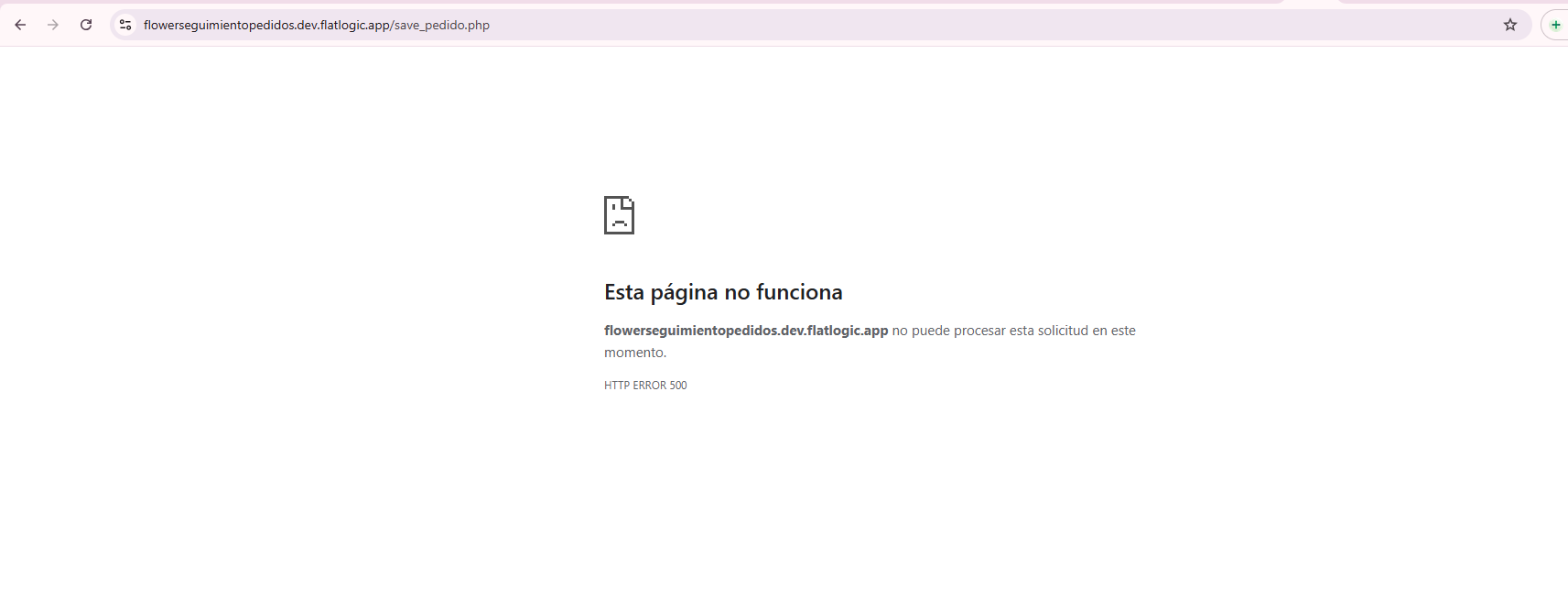Screen dimensions: 1568x609
Task: Open the site information icon
Action: click(125, 25)
